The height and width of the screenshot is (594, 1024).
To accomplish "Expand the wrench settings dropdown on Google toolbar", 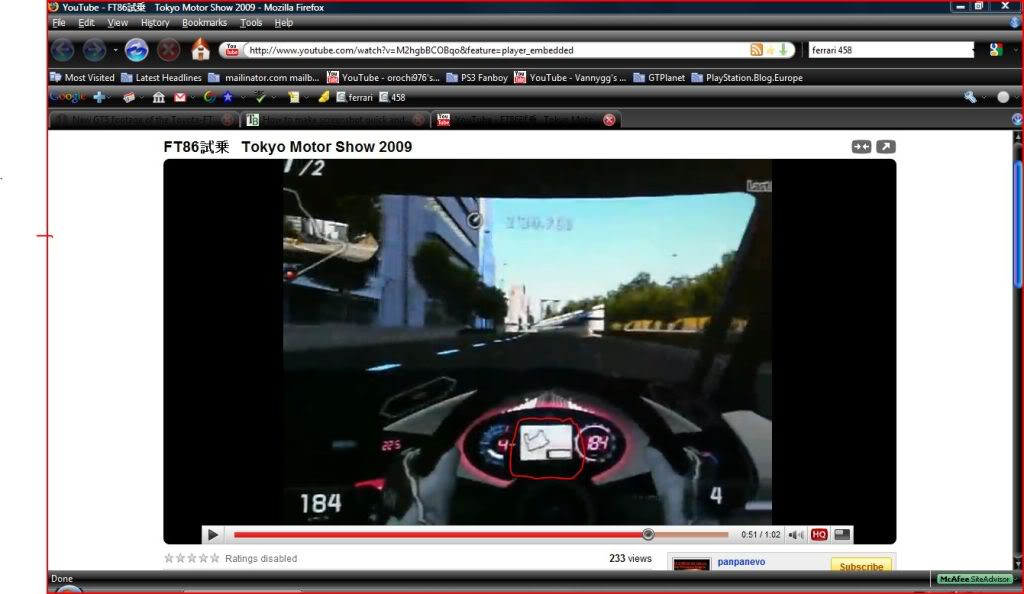I will (x=984, y=98).
